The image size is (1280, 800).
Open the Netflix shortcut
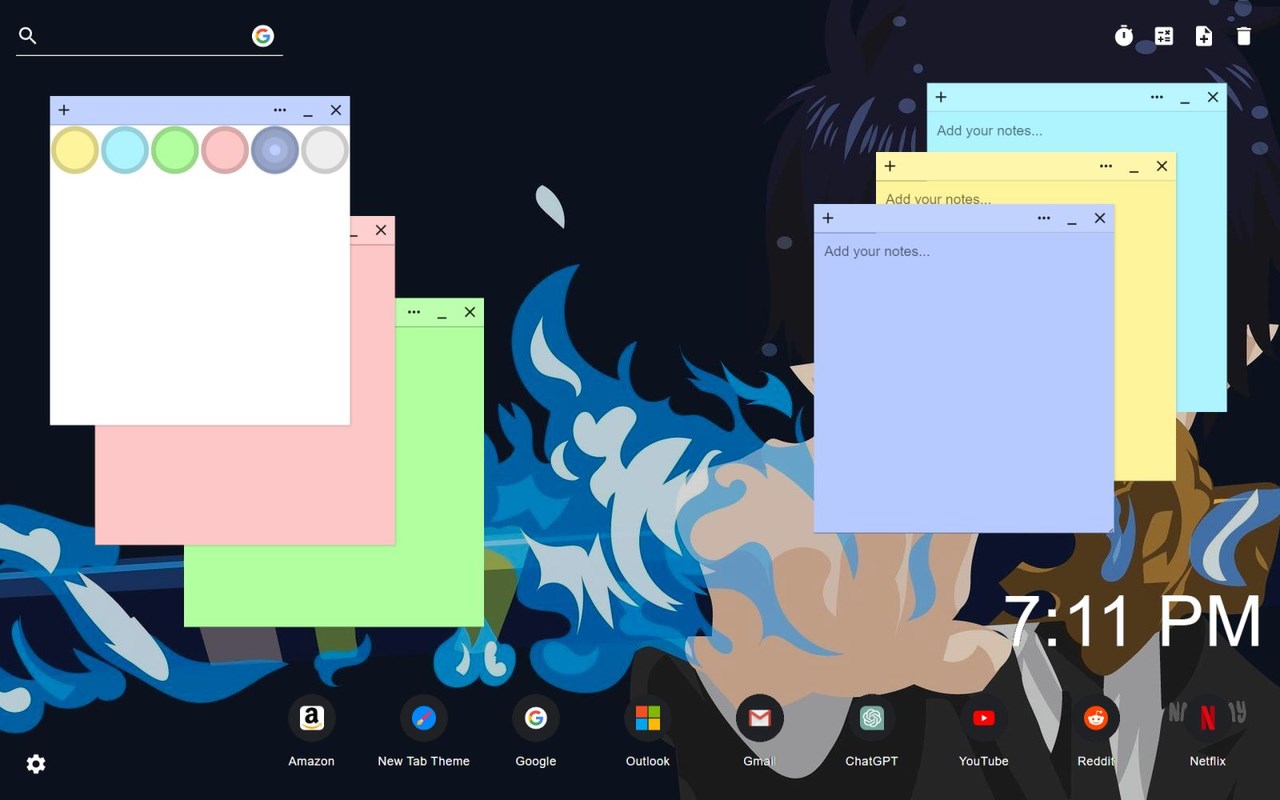(x=1208, y=732)
